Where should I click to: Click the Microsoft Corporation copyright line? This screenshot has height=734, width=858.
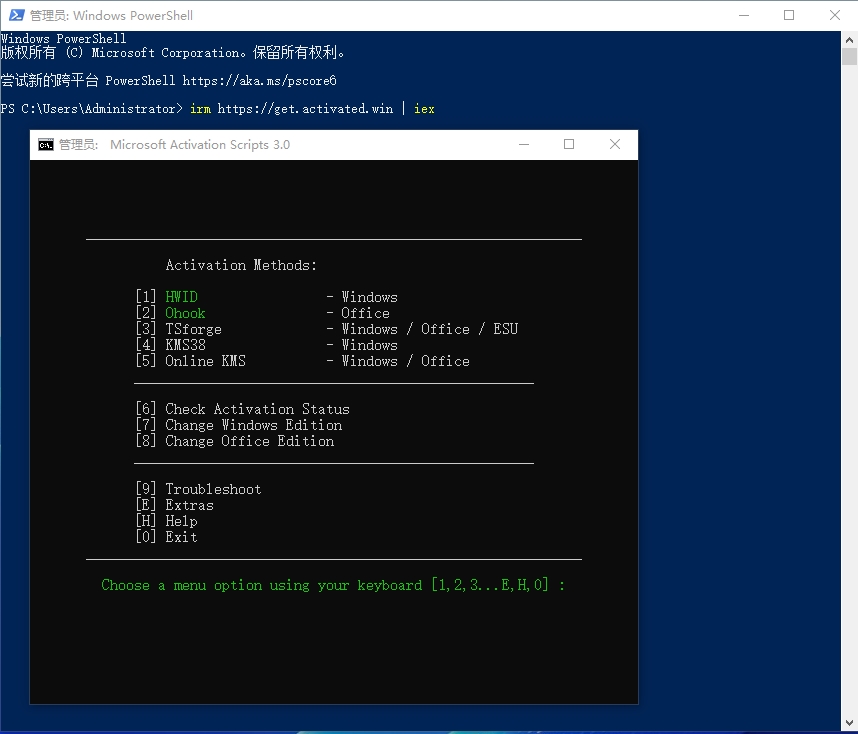coord(172,53)
